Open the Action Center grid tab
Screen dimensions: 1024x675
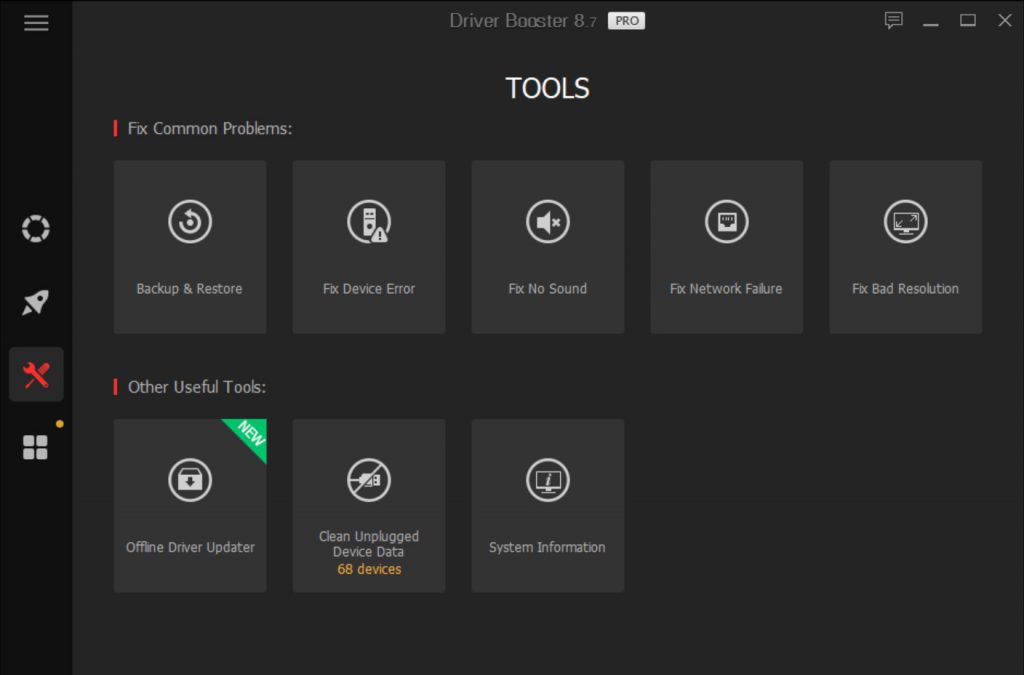[x=36, y=447]
